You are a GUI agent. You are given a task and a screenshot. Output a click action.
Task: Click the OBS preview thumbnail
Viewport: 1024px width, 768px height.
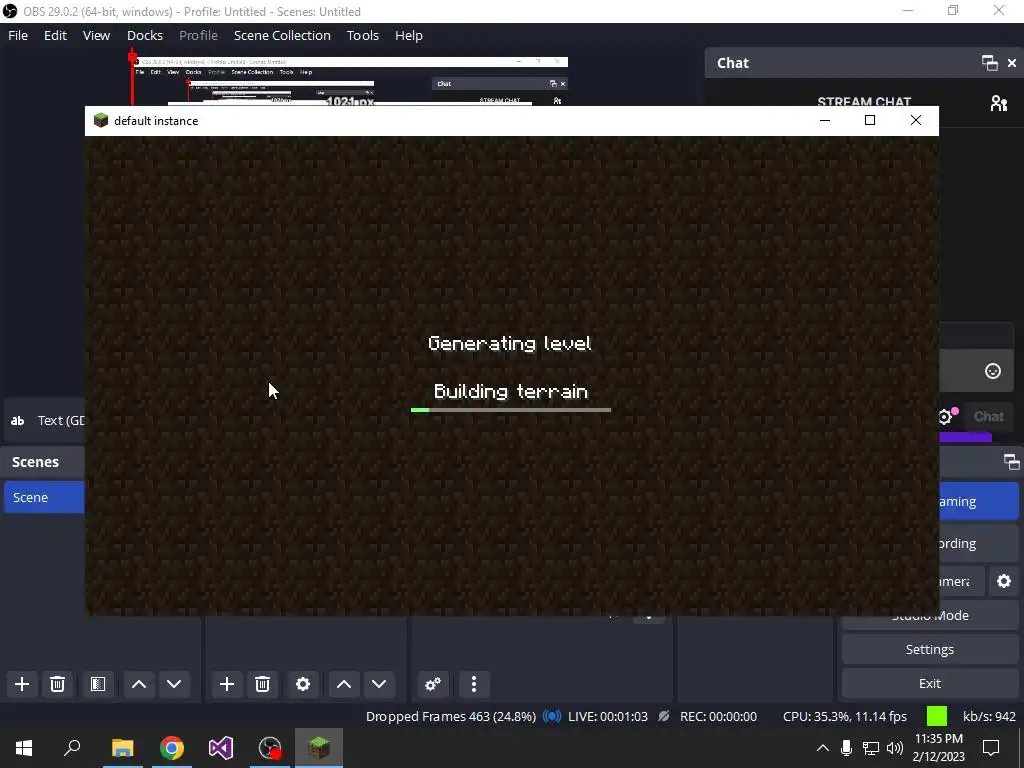pos(348,81)
